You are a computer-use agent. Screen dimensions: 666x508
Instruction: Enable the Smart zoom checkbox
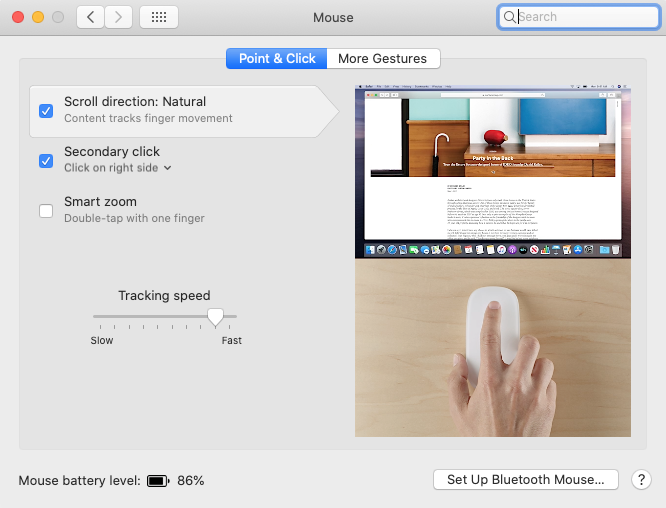point(46,211)
